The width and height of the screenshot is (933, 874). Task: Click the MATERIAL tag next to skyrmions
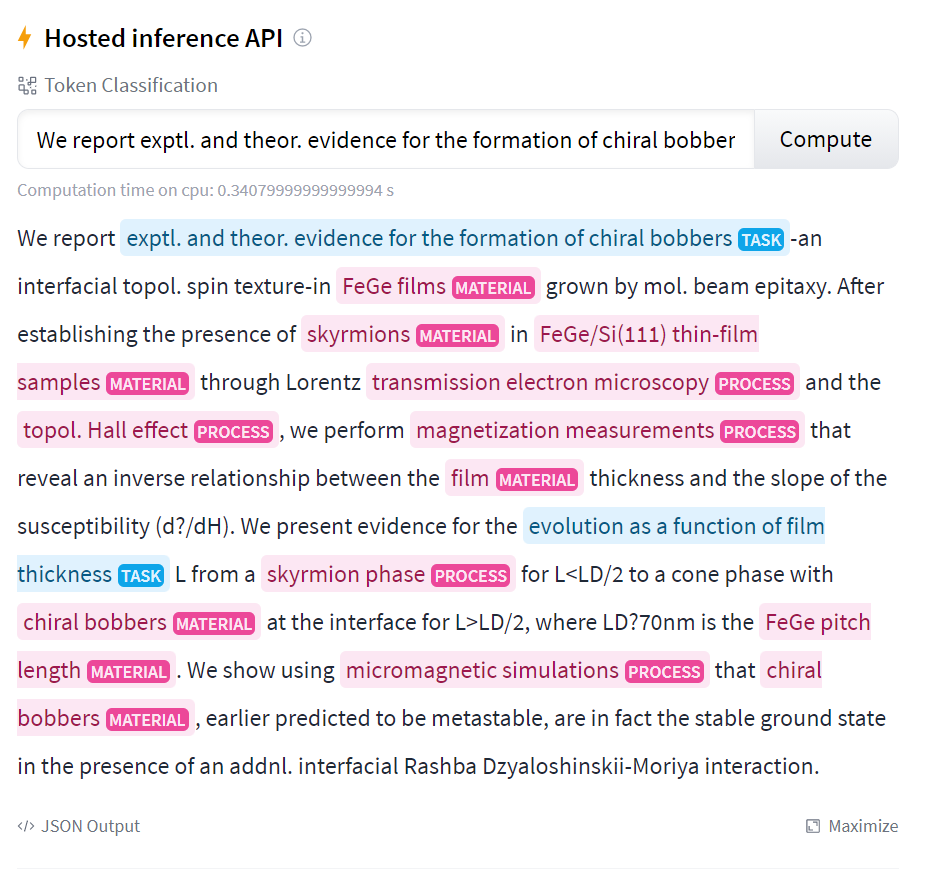[457, 336]
